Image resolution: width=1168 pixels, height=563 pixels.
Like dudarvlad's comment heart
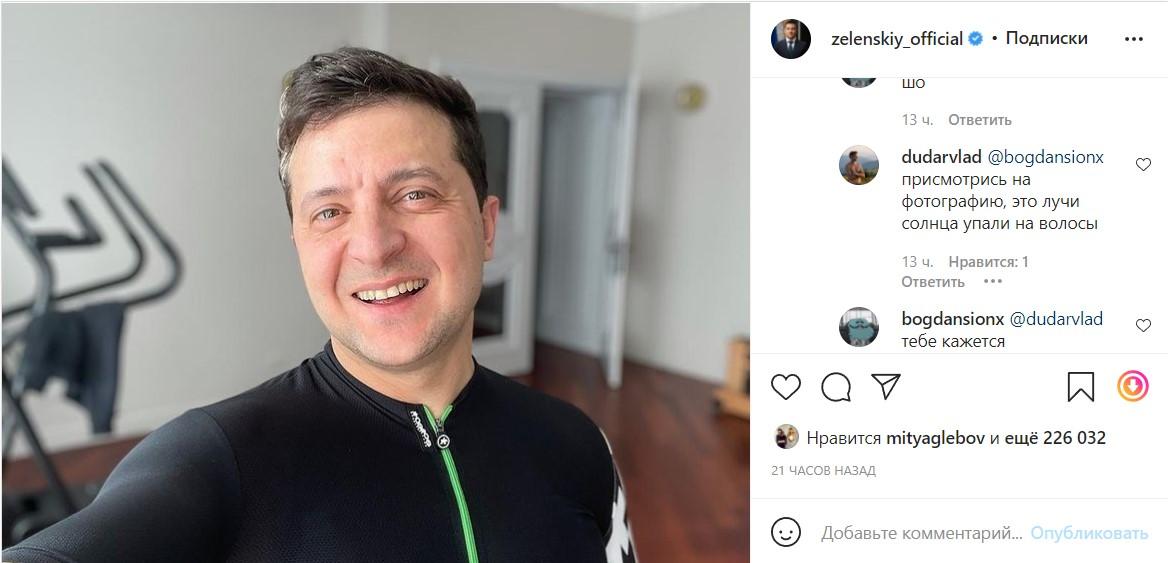(x=1143, y=165)
